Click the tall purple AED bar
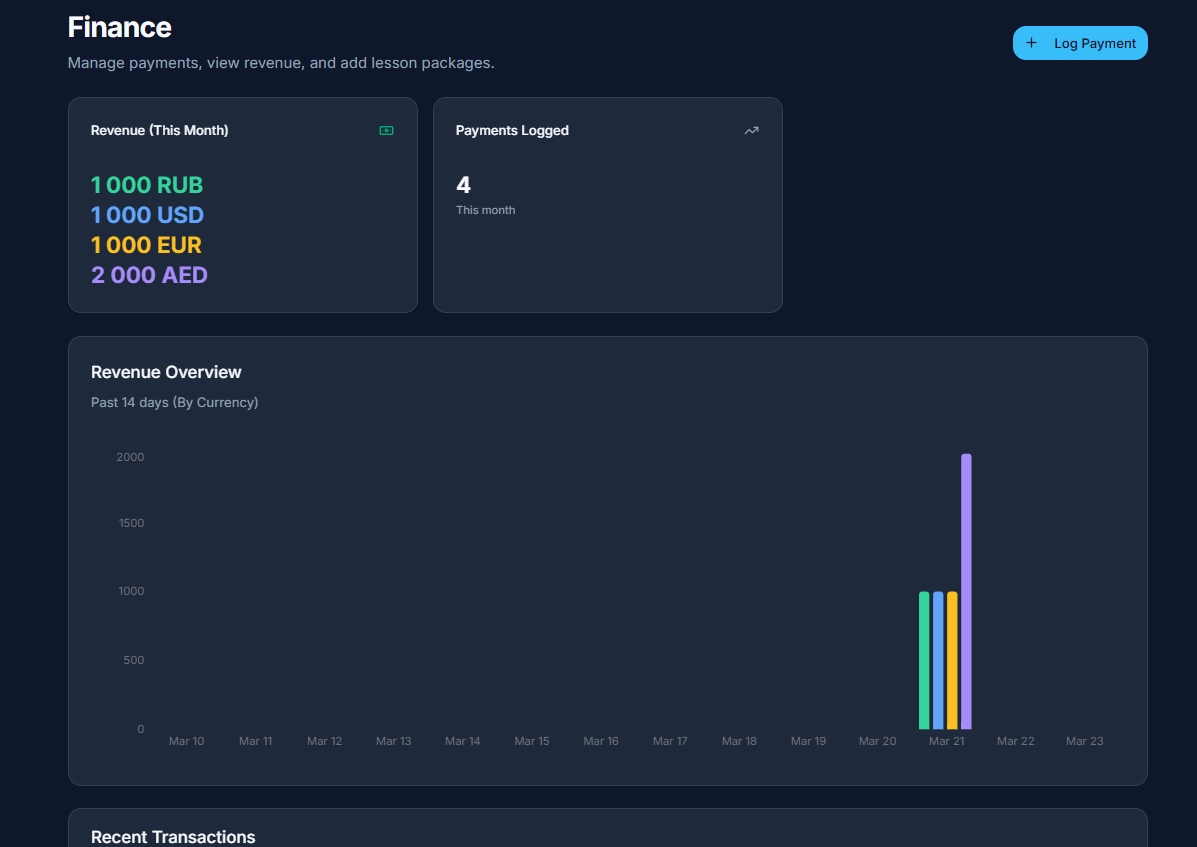1197x847 pixels. click(x=966, y=590)
